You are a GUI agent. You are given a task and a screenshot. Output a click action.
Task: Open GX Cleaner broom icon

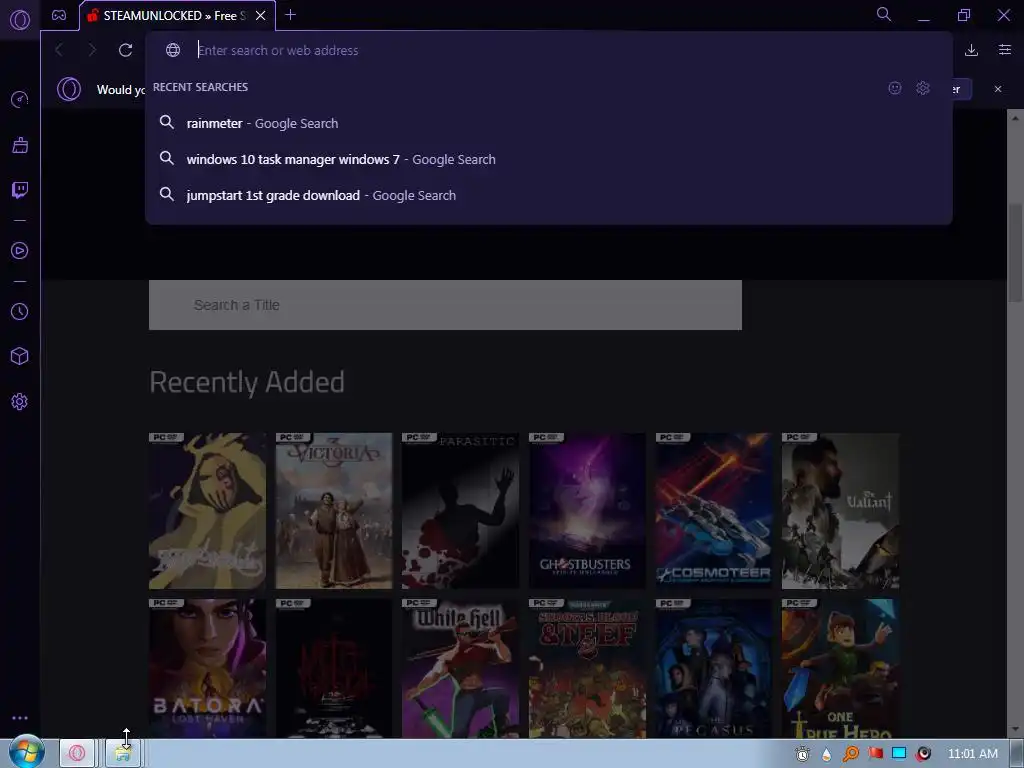click(x=20, y=145)
